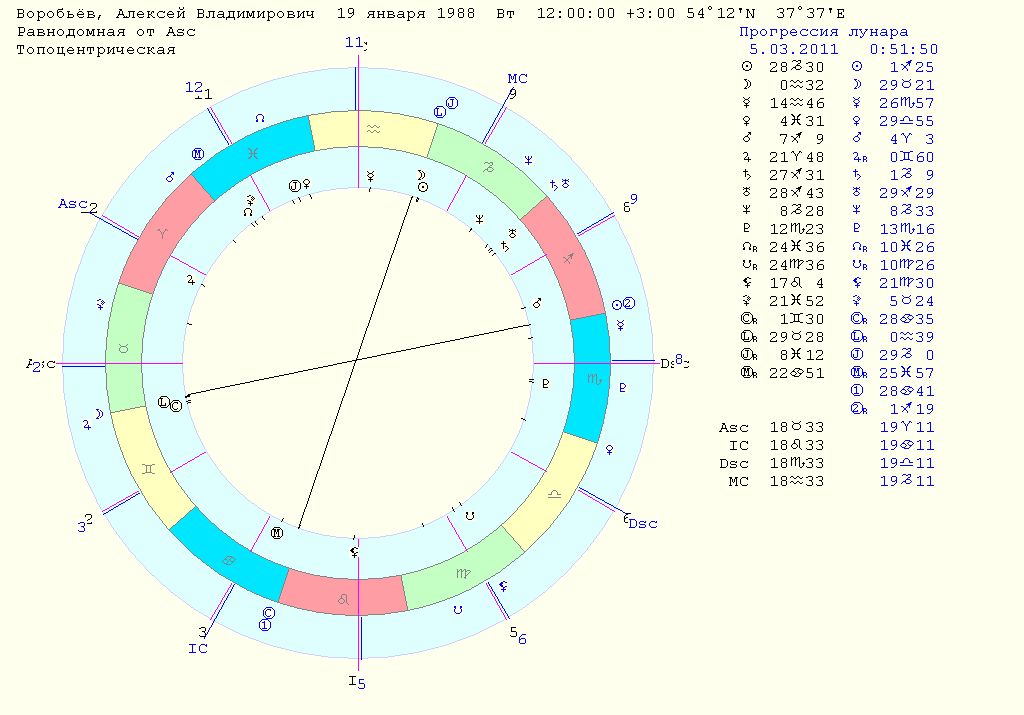Click the circled M marker in the inner ring bottom
This screenshot has width=1024, height=715.
(277, 533)
